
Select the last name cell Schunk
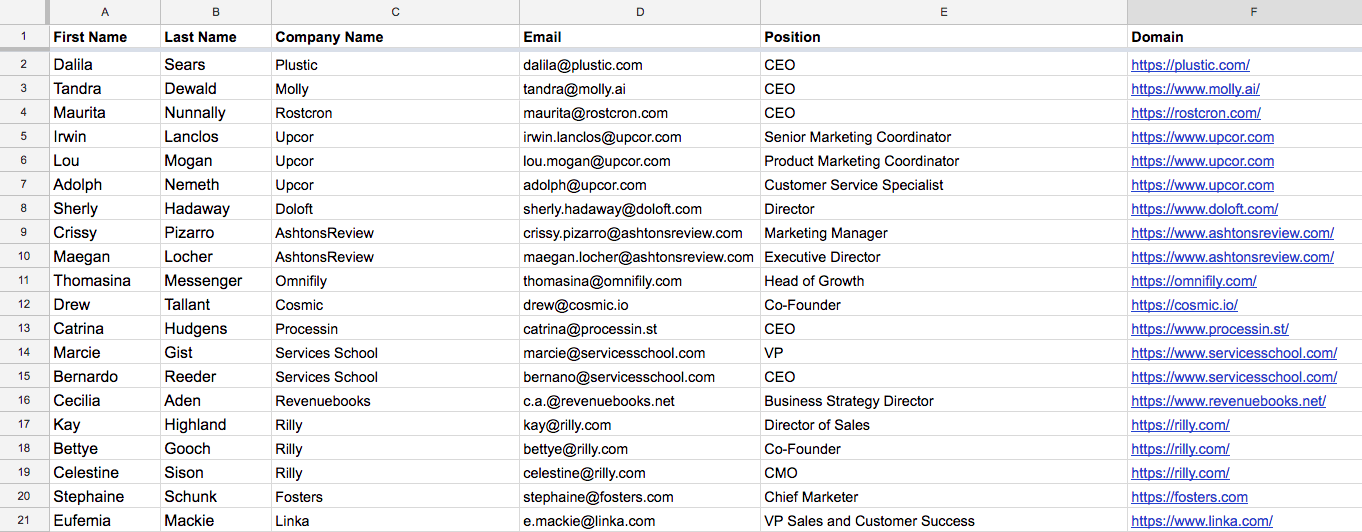[x=216, y=497]
